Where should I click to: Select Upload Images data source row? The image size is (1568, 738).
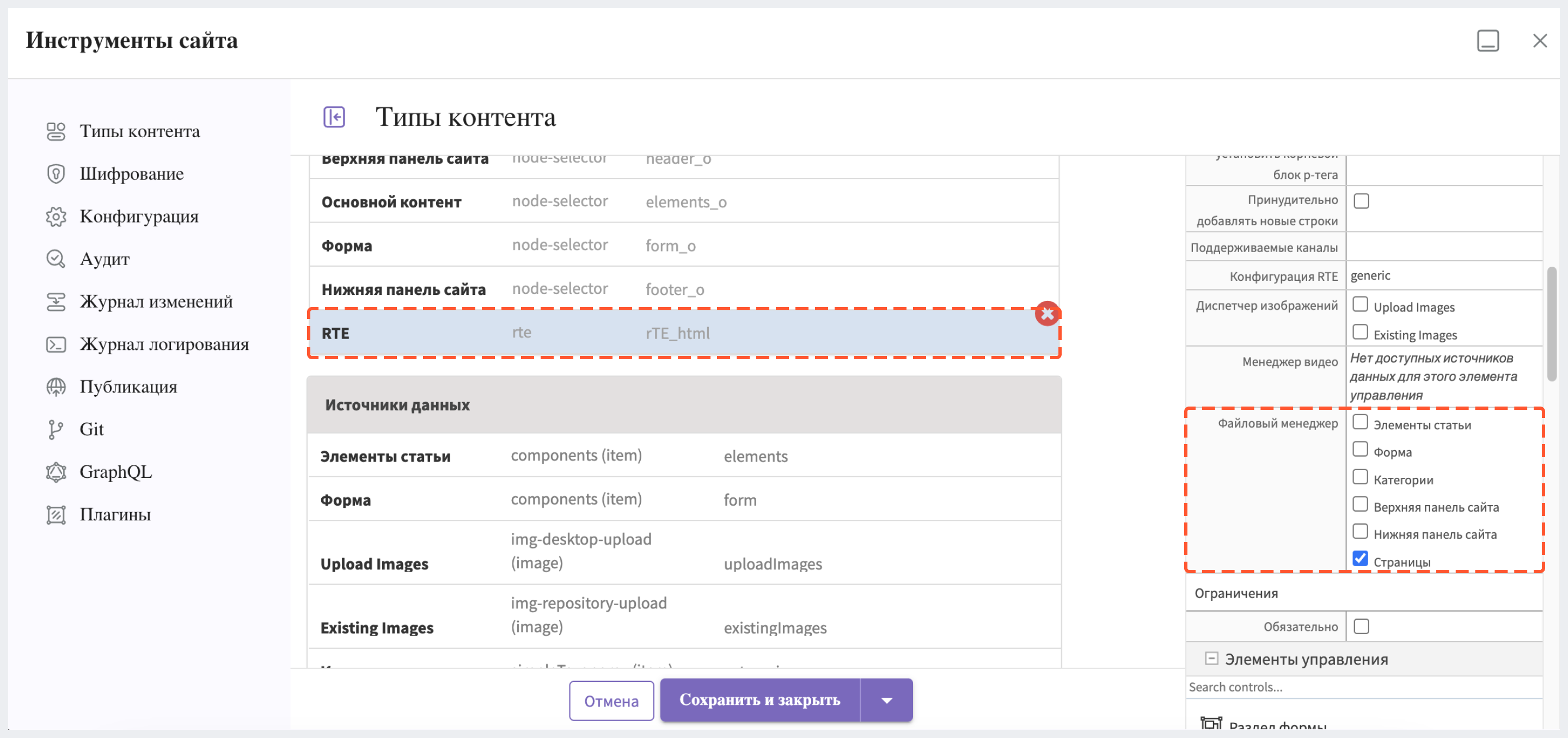[x=684, y=552]
